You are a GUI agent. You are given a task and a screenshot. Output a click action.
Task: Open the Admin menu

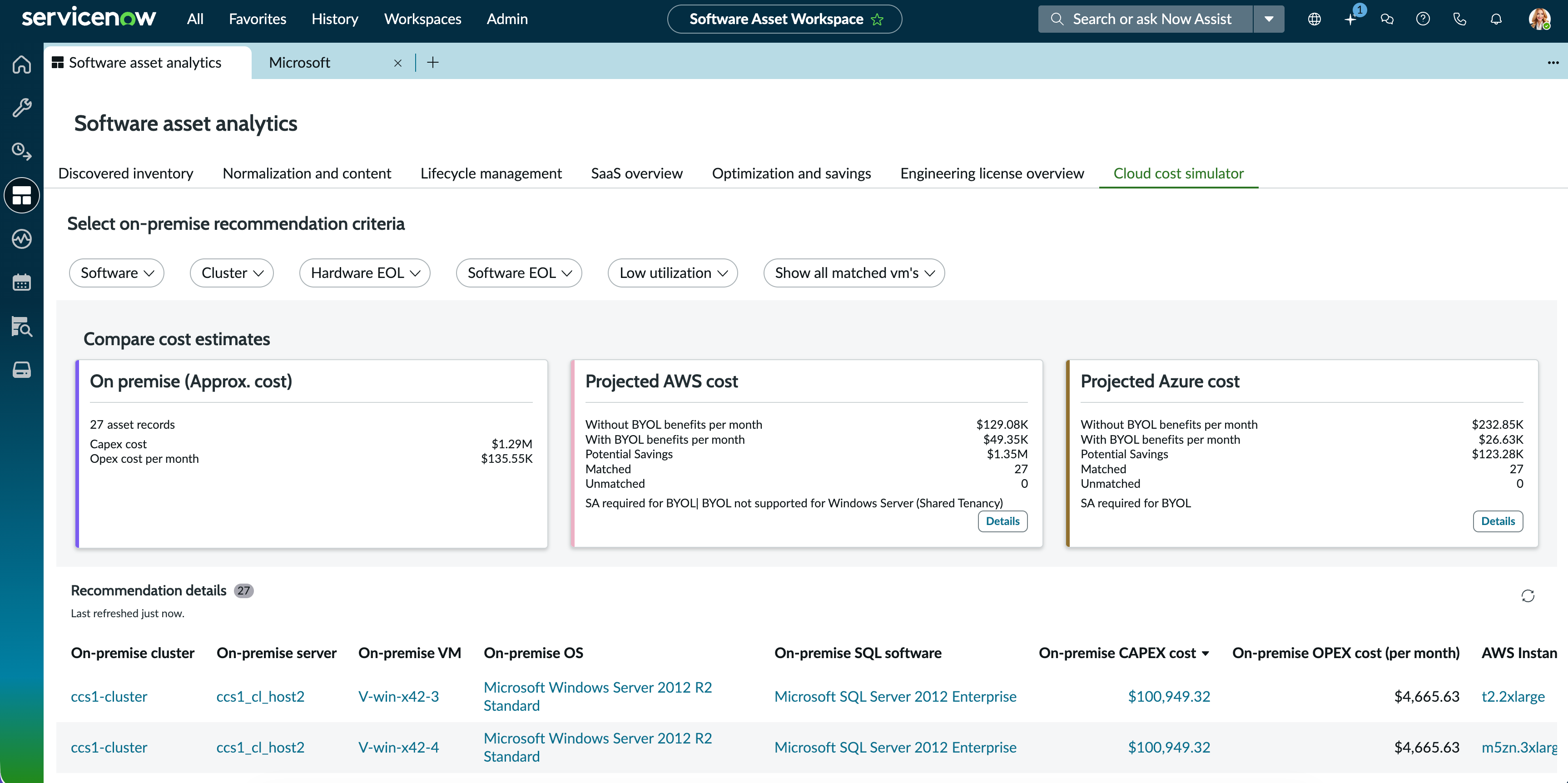(507, 20)
